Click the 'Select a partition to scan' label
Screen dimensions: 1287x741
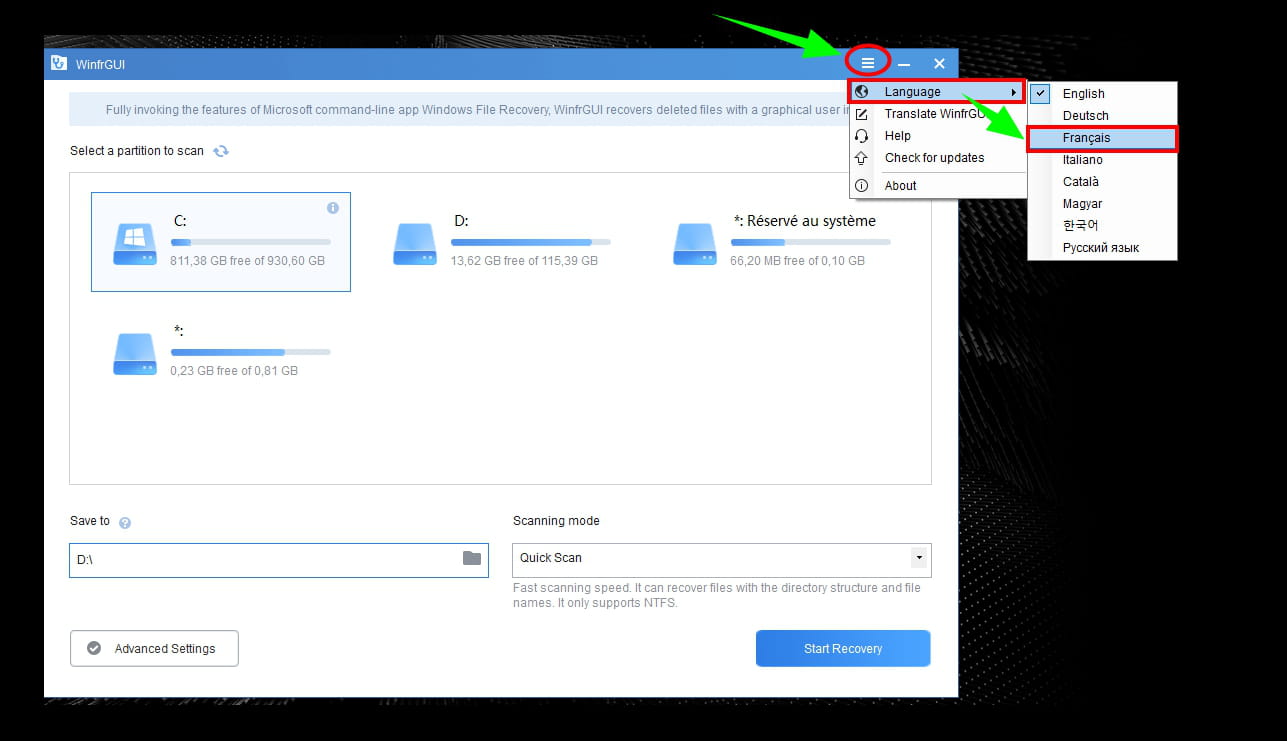click(137, 151)
